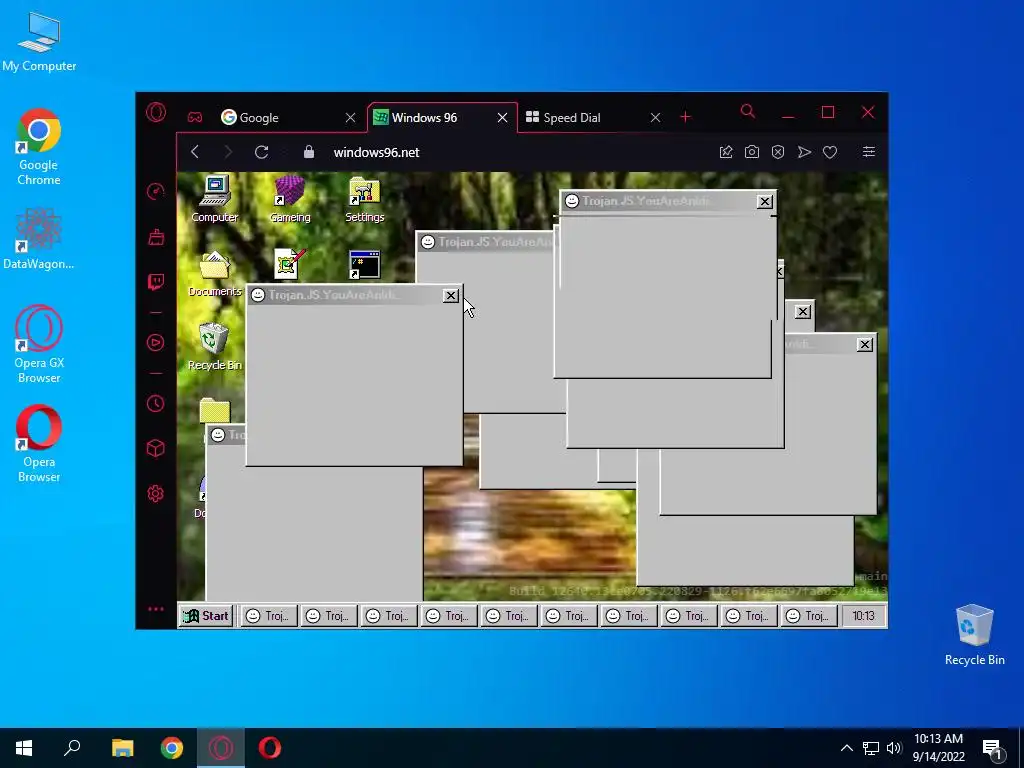Open the Player sidebar icon
This screenshot has height=768, width=1024.
[155, 343]
